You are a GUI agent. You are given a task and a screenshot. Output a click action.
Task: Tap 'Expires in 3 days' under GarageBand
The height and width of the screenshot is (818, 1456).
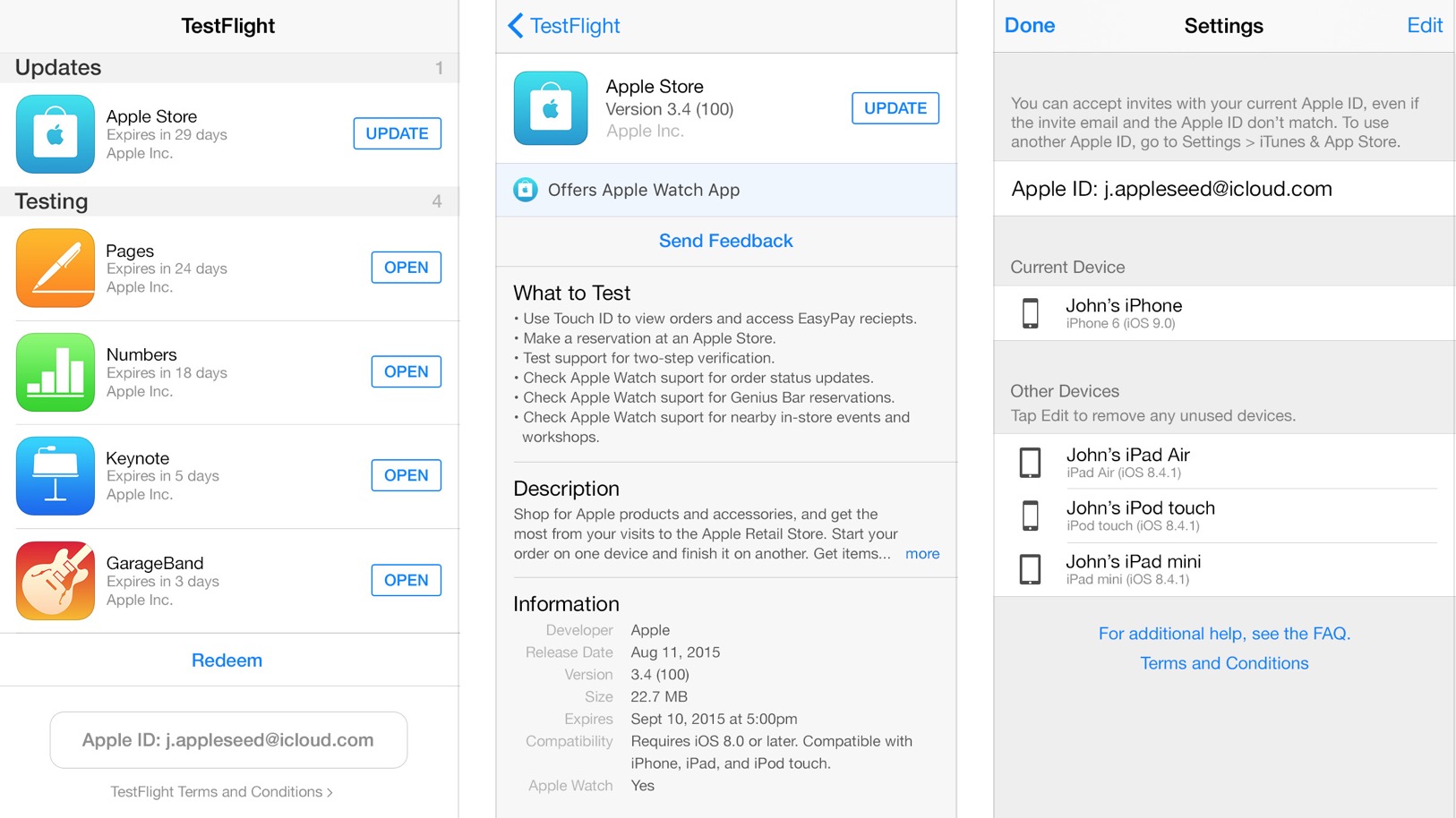tap(163, 582)
